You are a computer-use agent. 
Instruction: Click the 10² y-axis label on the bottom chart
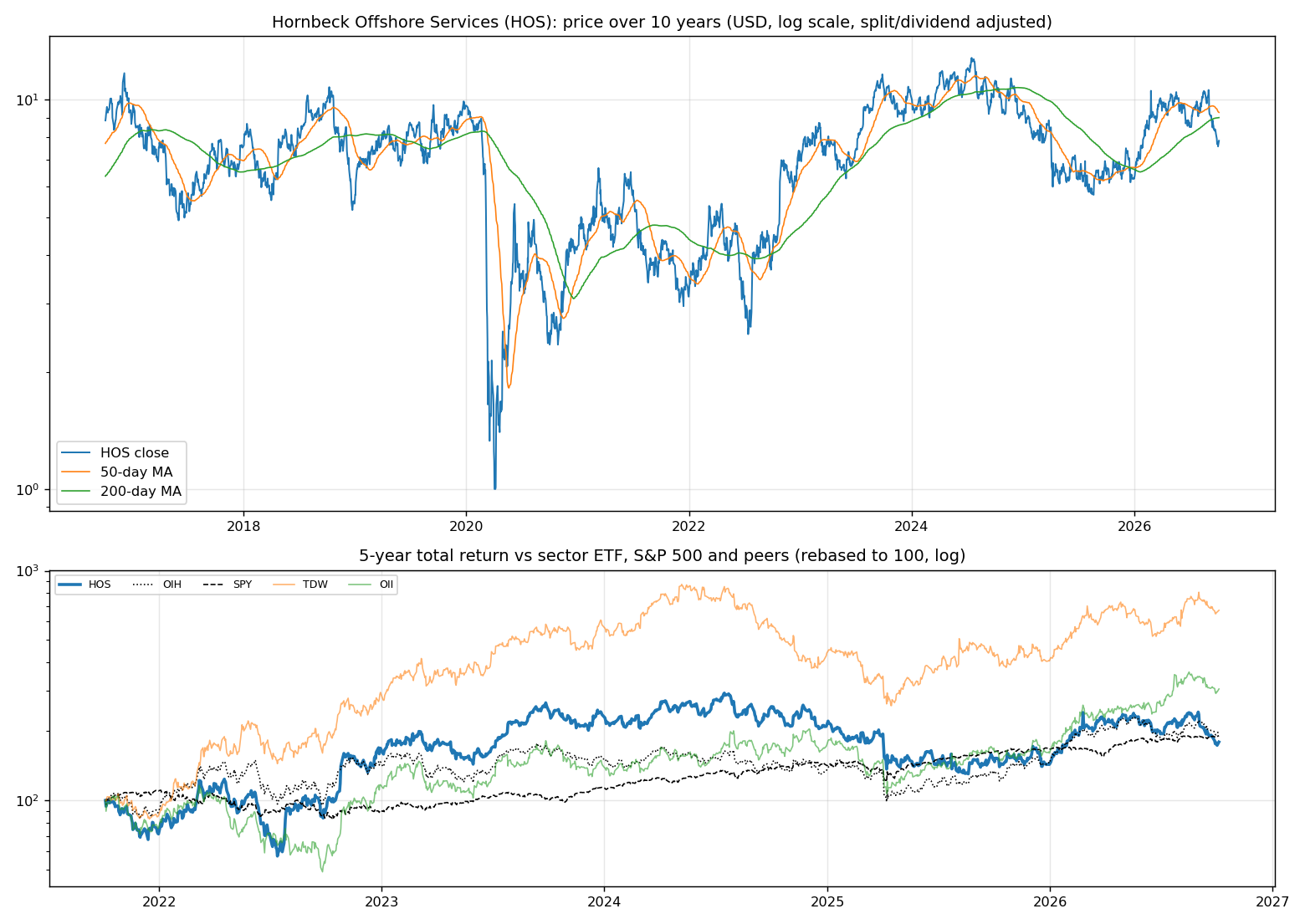(28, 800)
